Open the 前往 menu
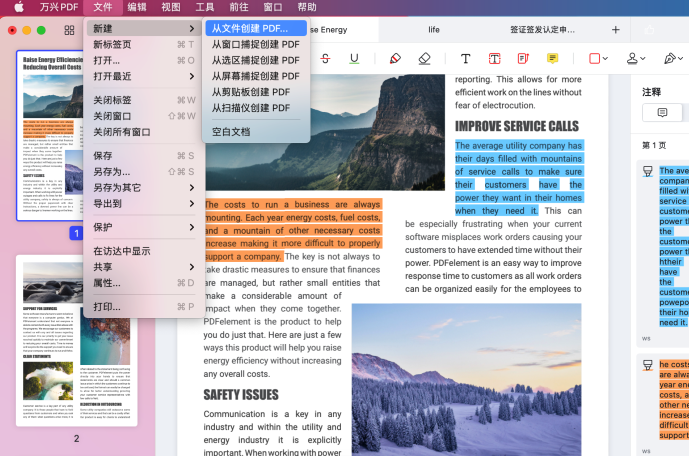 click(x=239, y=7)
